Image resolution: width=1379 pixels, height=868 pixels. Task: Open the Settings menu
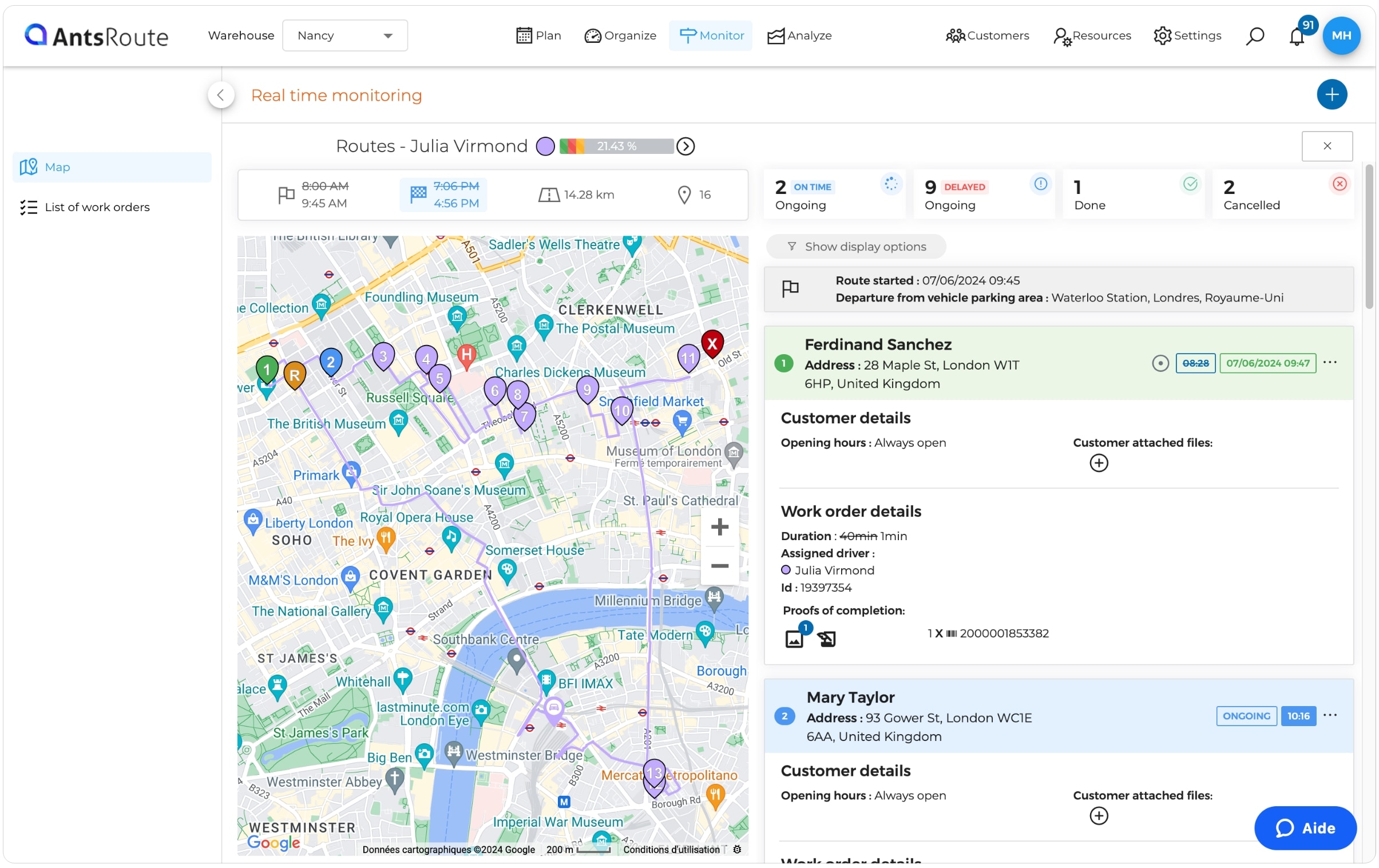(1187, 35)
